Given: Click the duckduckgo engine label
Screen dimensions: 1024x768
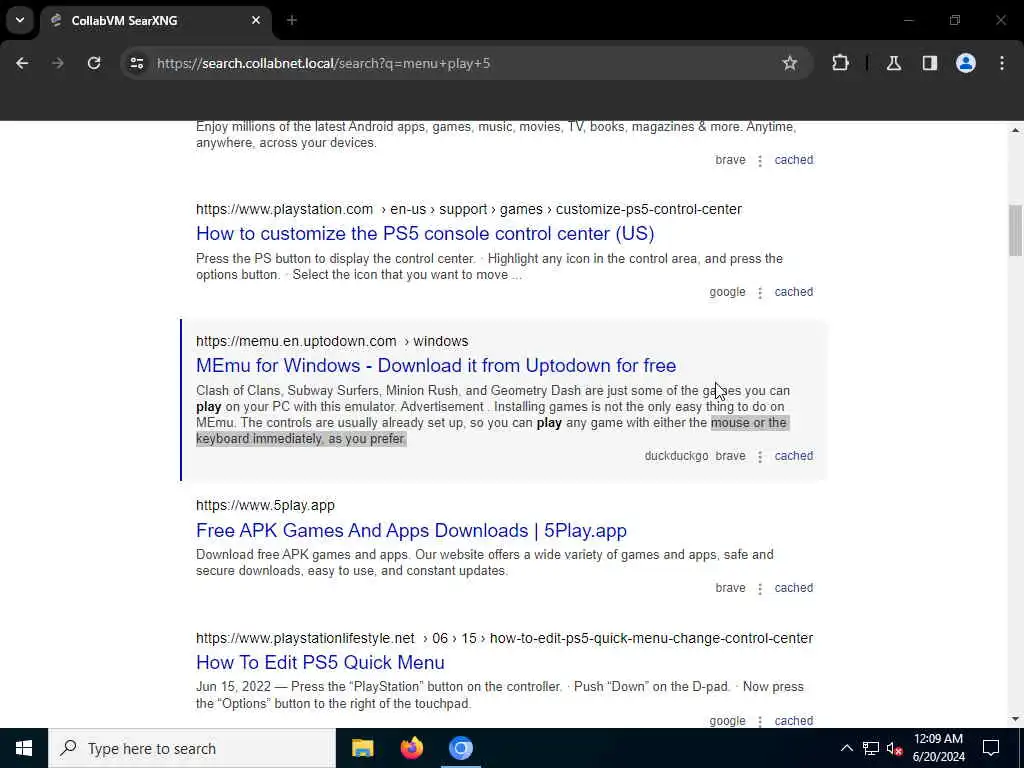Looking at the screenshot, I should coord(676,456).
